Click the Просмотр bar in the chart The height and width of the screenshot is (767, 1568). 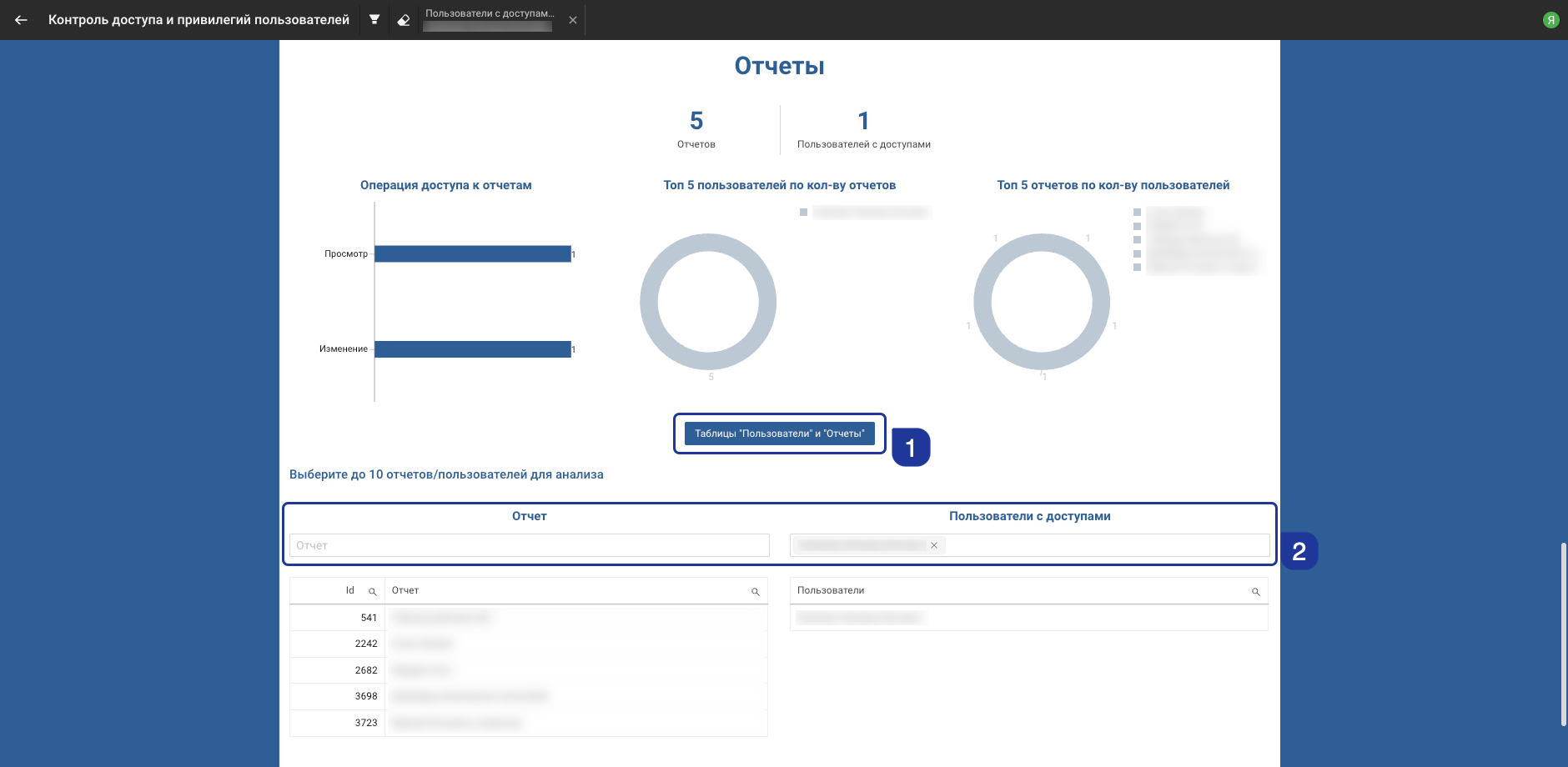472,253
